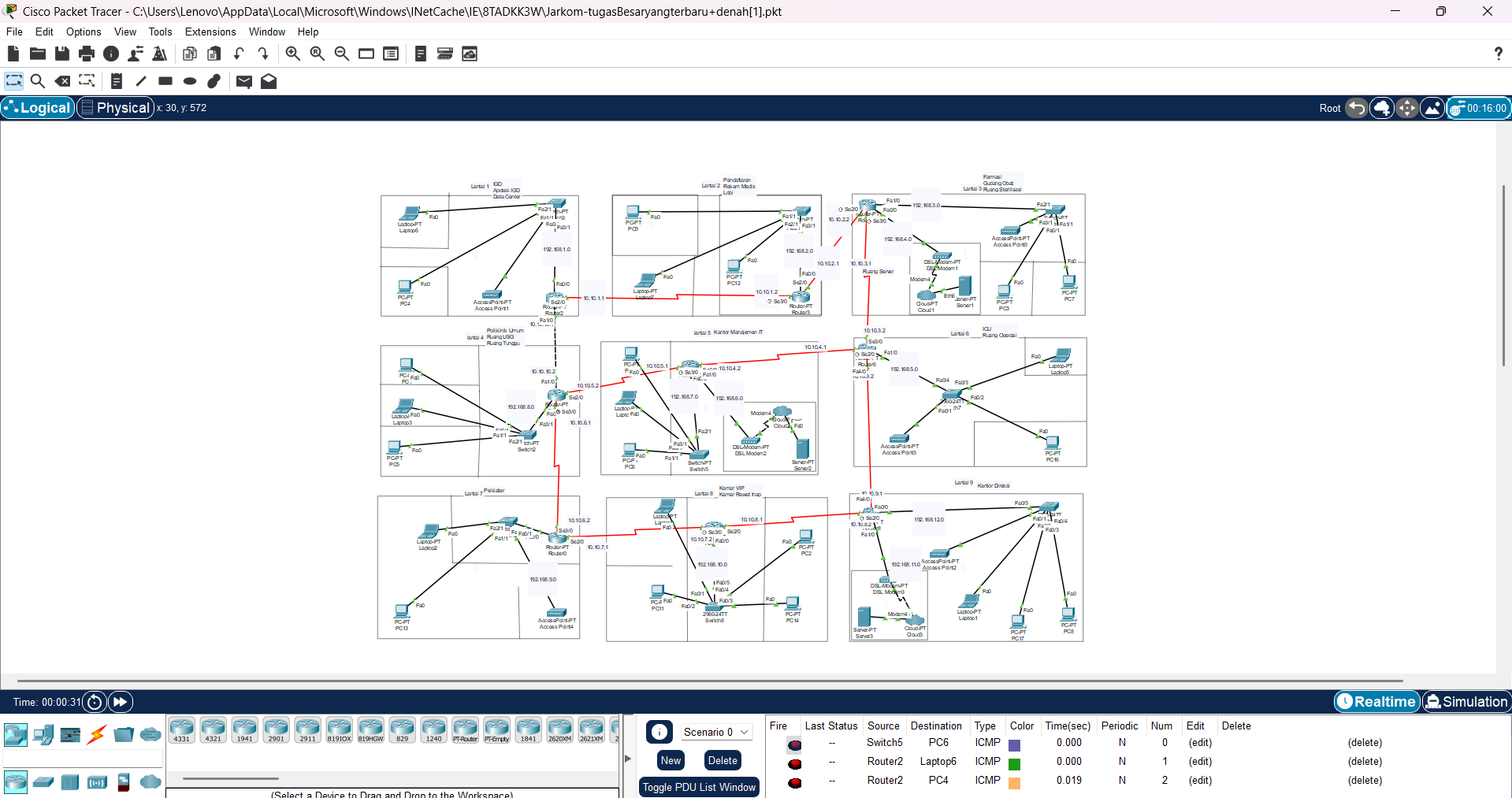The height and width of the screenshot is (798, 1512).
Task: Switch to Simulation mode
Action: click(x=1466, y=701)
